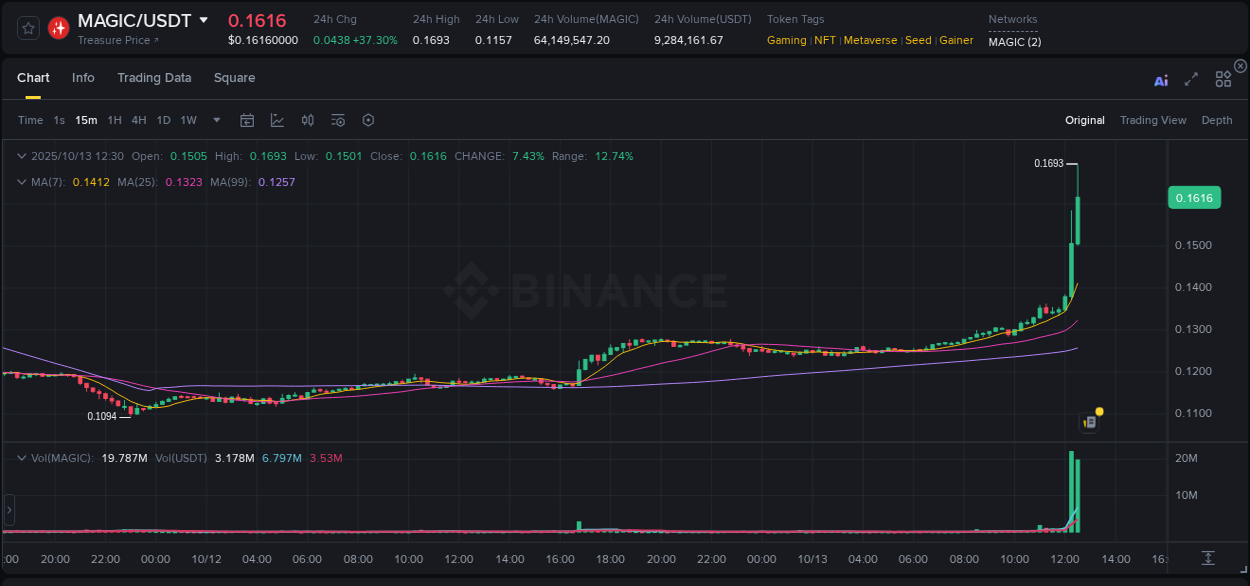Image resolution: width=1250 pixels, height=586 pixels.
Task: Open the Trading View chart tab
Action: 1153,120
